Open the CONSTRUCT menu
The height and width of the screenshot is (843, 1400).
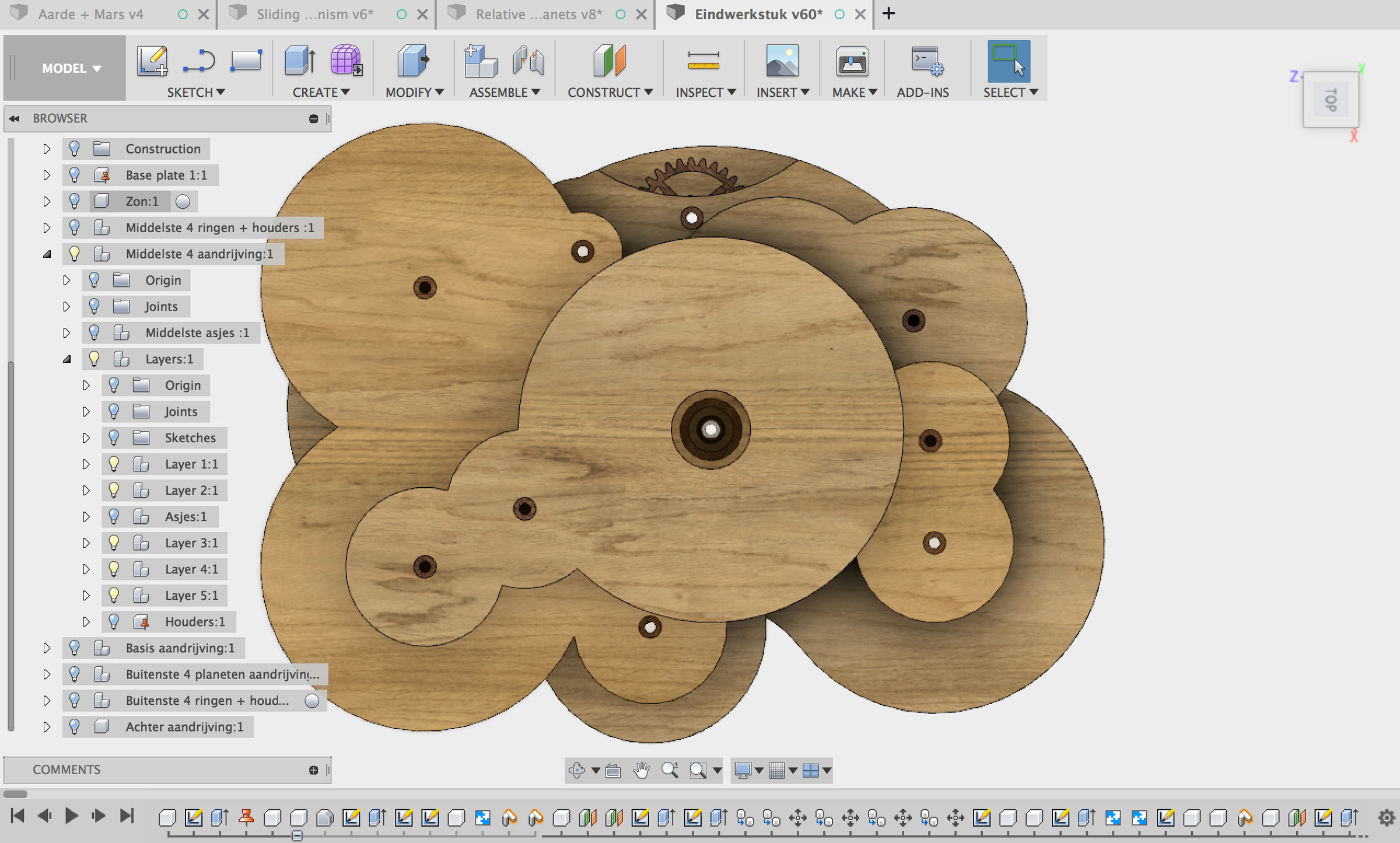click(610, 92)
